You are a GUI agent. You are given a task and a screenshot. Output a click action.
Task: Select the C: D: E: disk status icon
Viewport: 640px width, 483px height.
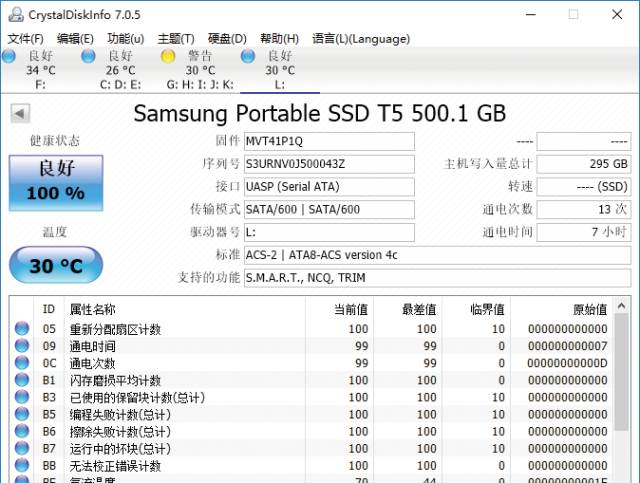(x=88, y=57)
